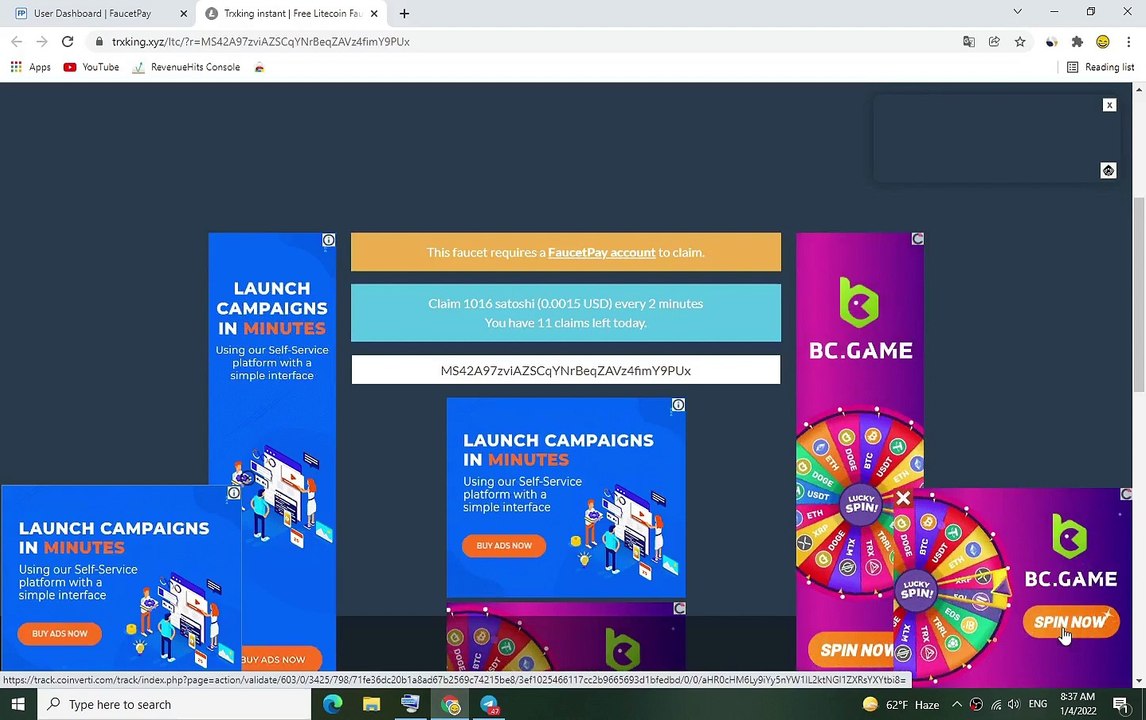Share this page via the share icon

pyautogui.click(x=994, y=42)
